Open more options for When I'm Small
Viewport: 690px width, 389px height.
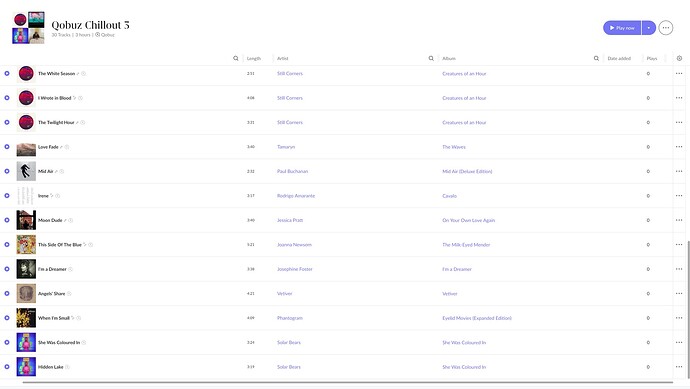tap(679, 318)
